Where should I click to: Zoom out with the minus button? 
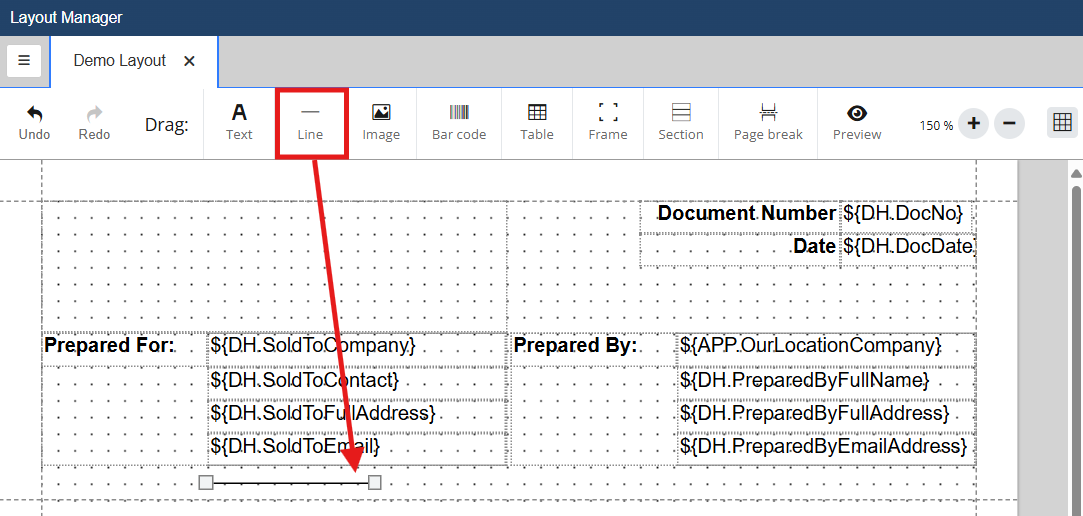tap(1009, 124)
